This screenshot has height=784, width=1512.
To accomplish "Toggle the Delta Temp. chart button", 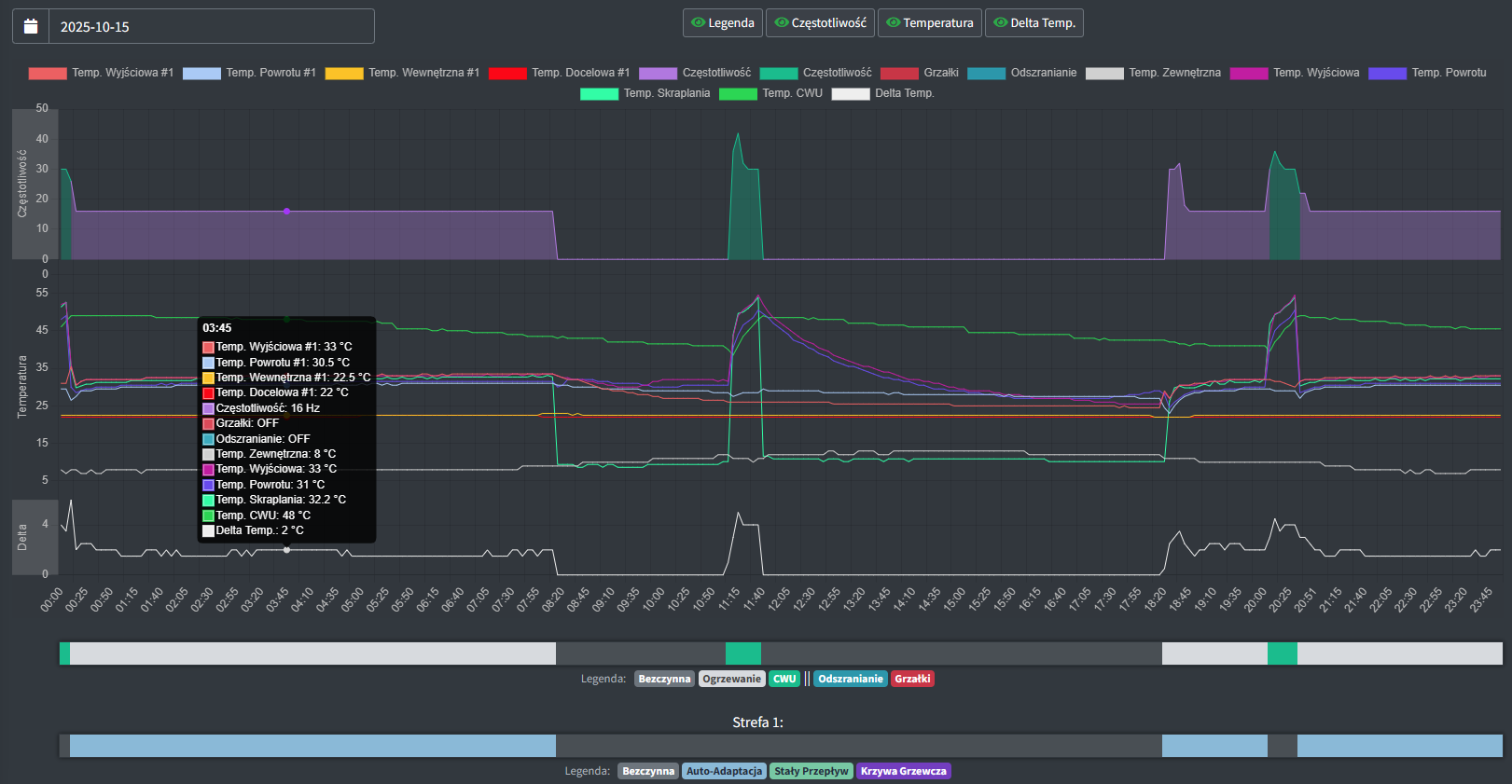I will tap(1033, 23).
